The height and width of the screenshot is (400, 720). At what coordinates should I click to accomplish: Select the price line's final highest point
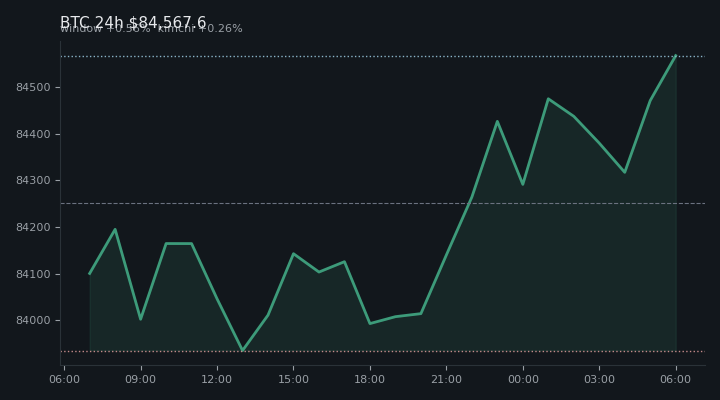[675, 56]
